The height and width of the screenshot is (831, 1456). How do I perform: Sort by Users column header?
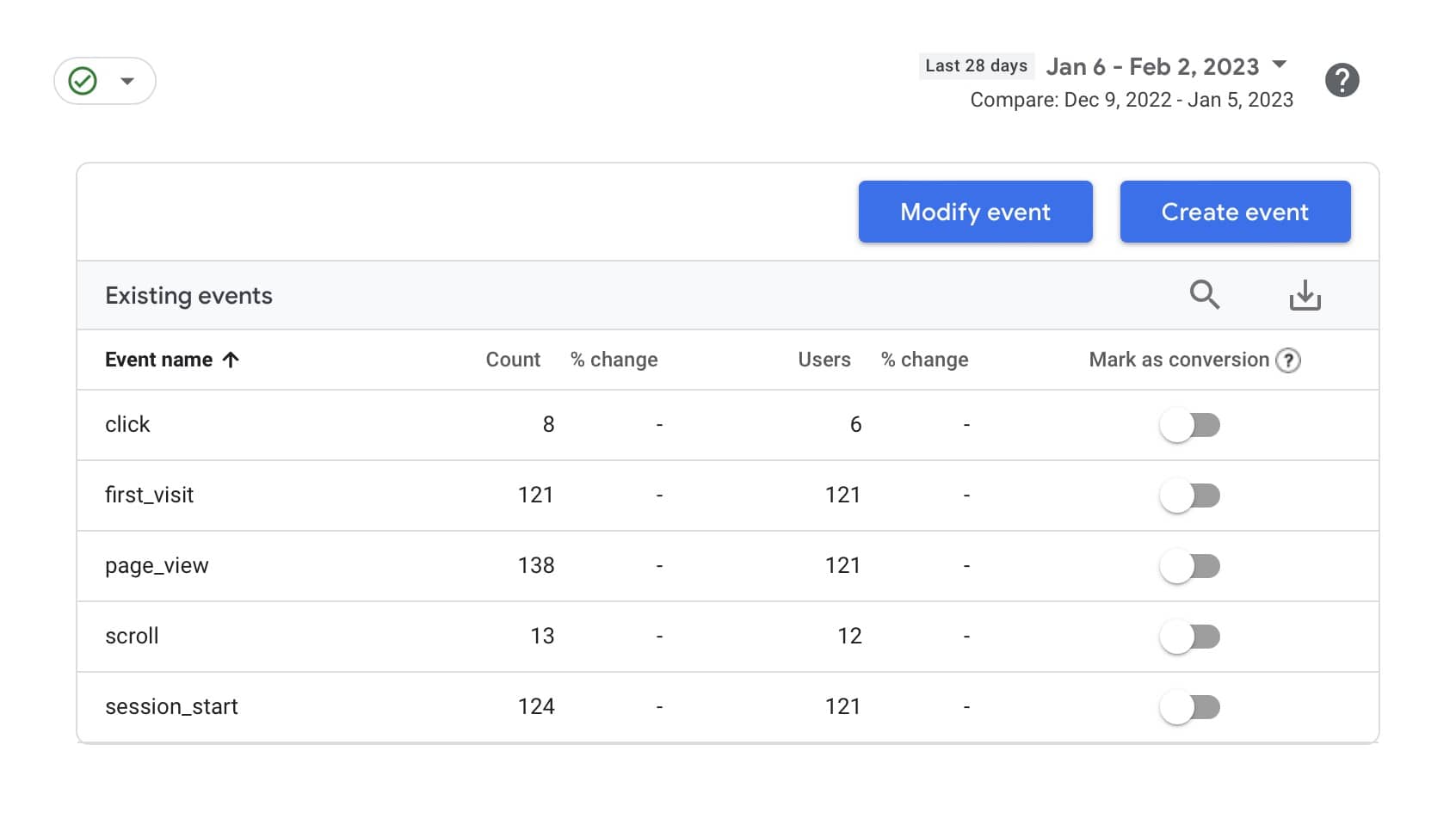824,360
